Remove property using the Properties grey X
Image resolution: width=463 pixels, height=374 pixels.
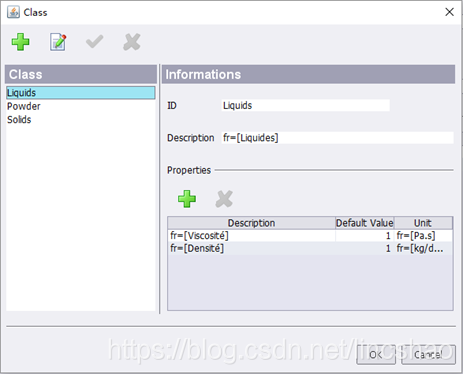pos(224,199)
